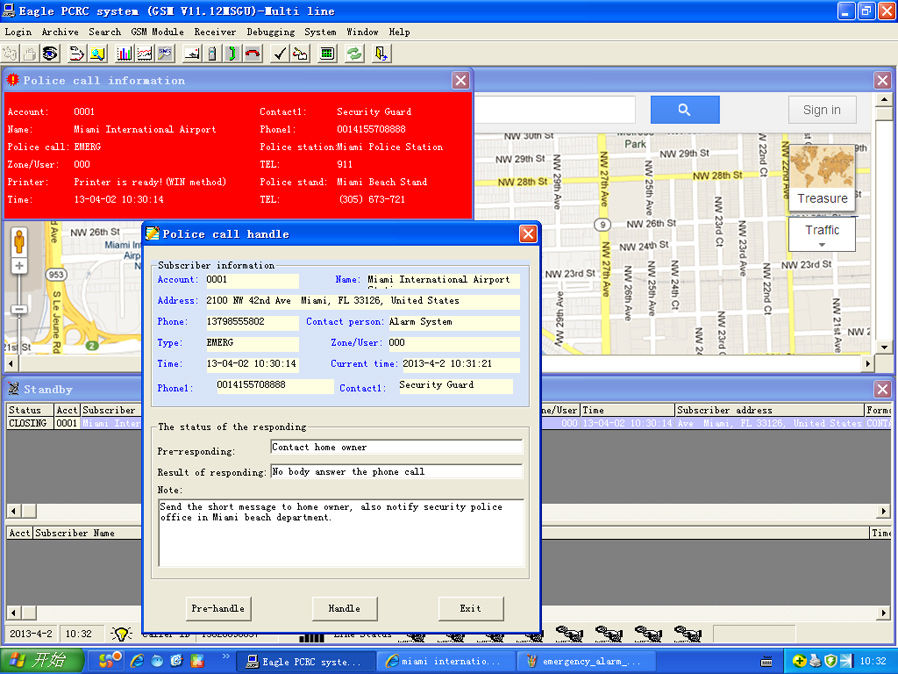Click the green refresh toolbar icon
Viewport: 898px width, 674px height.
click(x=352, y=53)
